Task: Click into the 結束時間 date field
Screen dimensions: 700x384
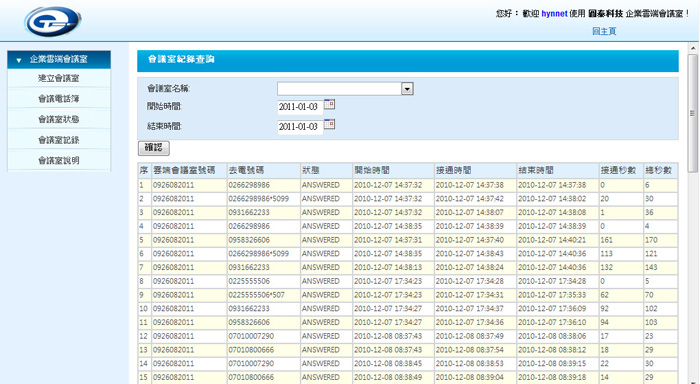Action: click(x=300, y=127)
